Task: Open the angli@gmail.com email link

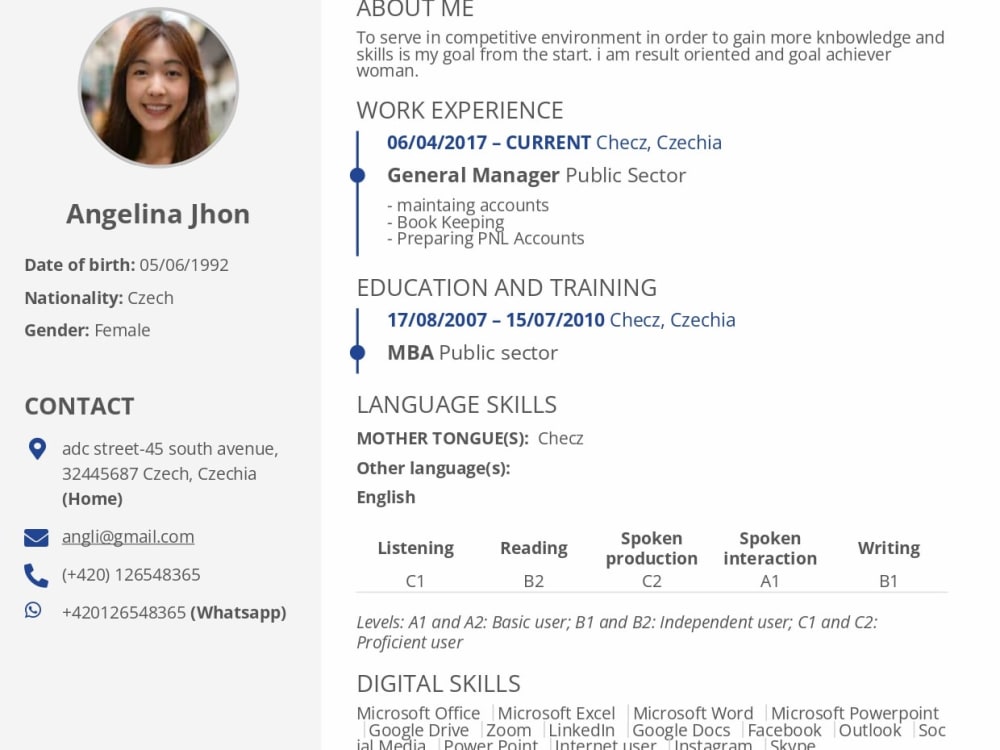Action: point(127,537)
